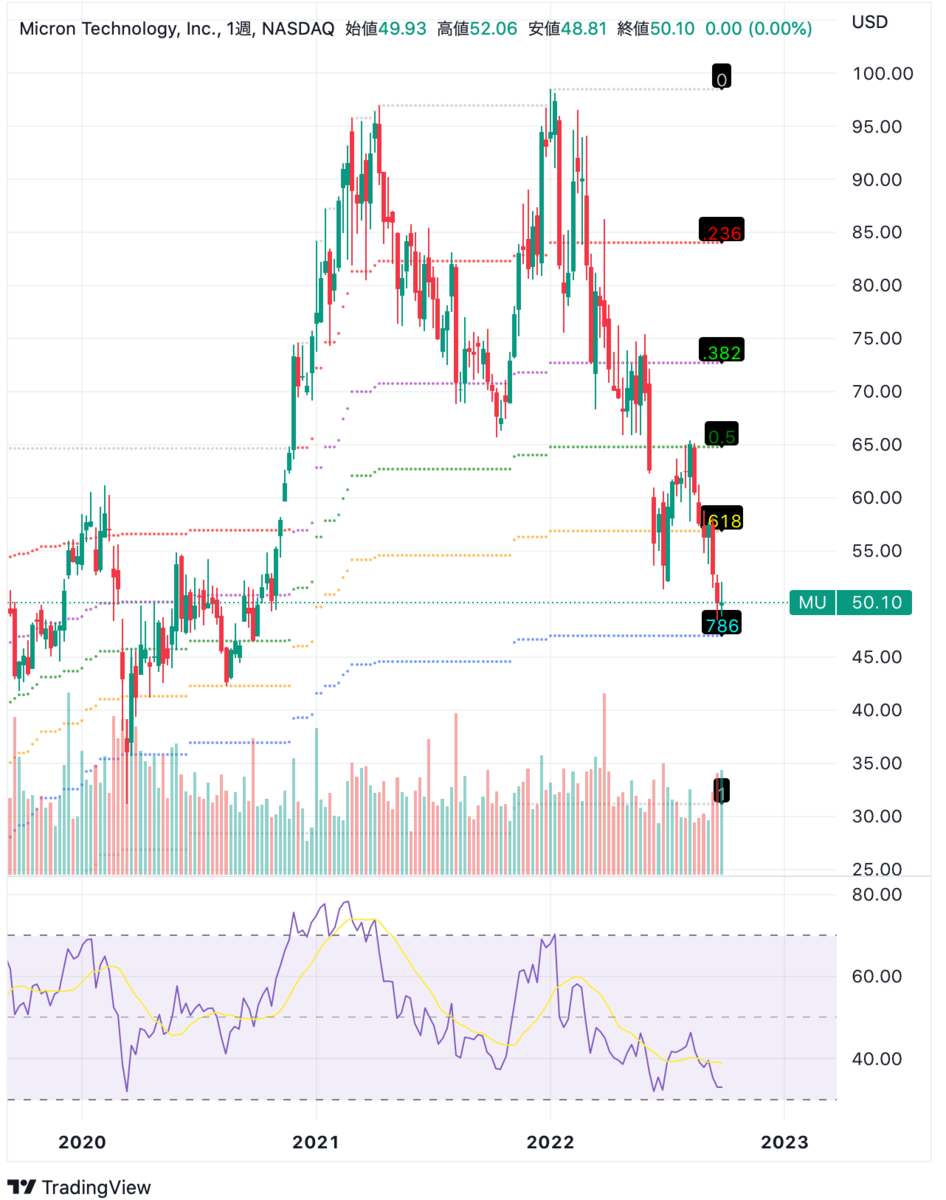This screenshot has height=1200, width=946.
Task: Click the 100.00 price axis label
Action: point(882,74)
